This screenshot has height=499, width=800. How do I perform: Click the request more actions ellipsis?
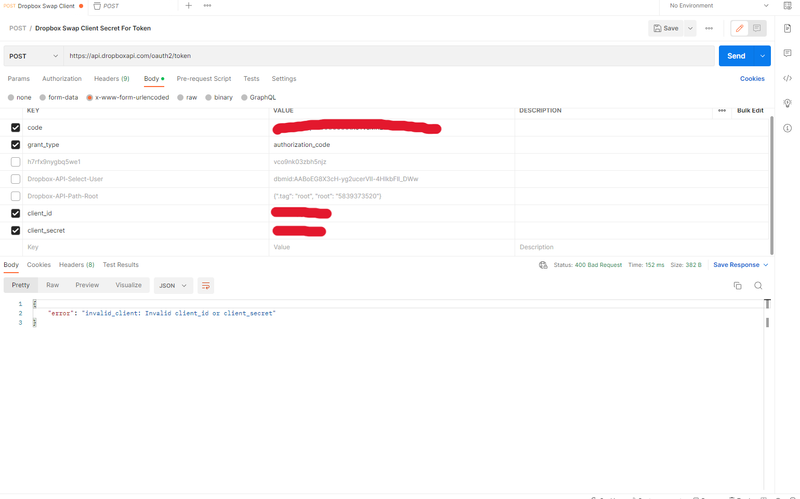tap(709, 29)
